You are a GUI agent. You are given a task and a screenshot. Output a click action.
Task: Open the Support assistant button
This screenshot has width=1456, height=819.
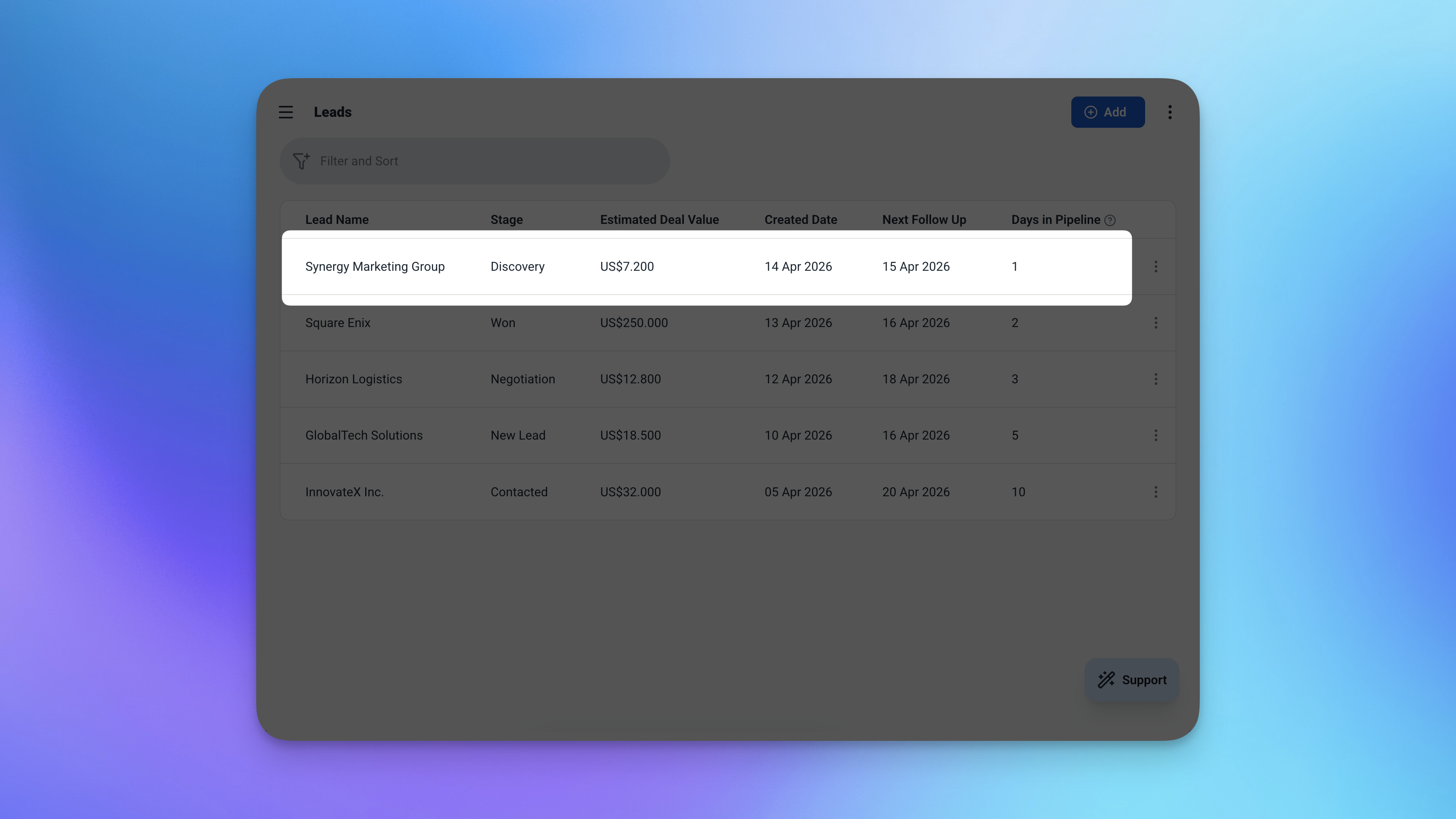[1131, 680]
